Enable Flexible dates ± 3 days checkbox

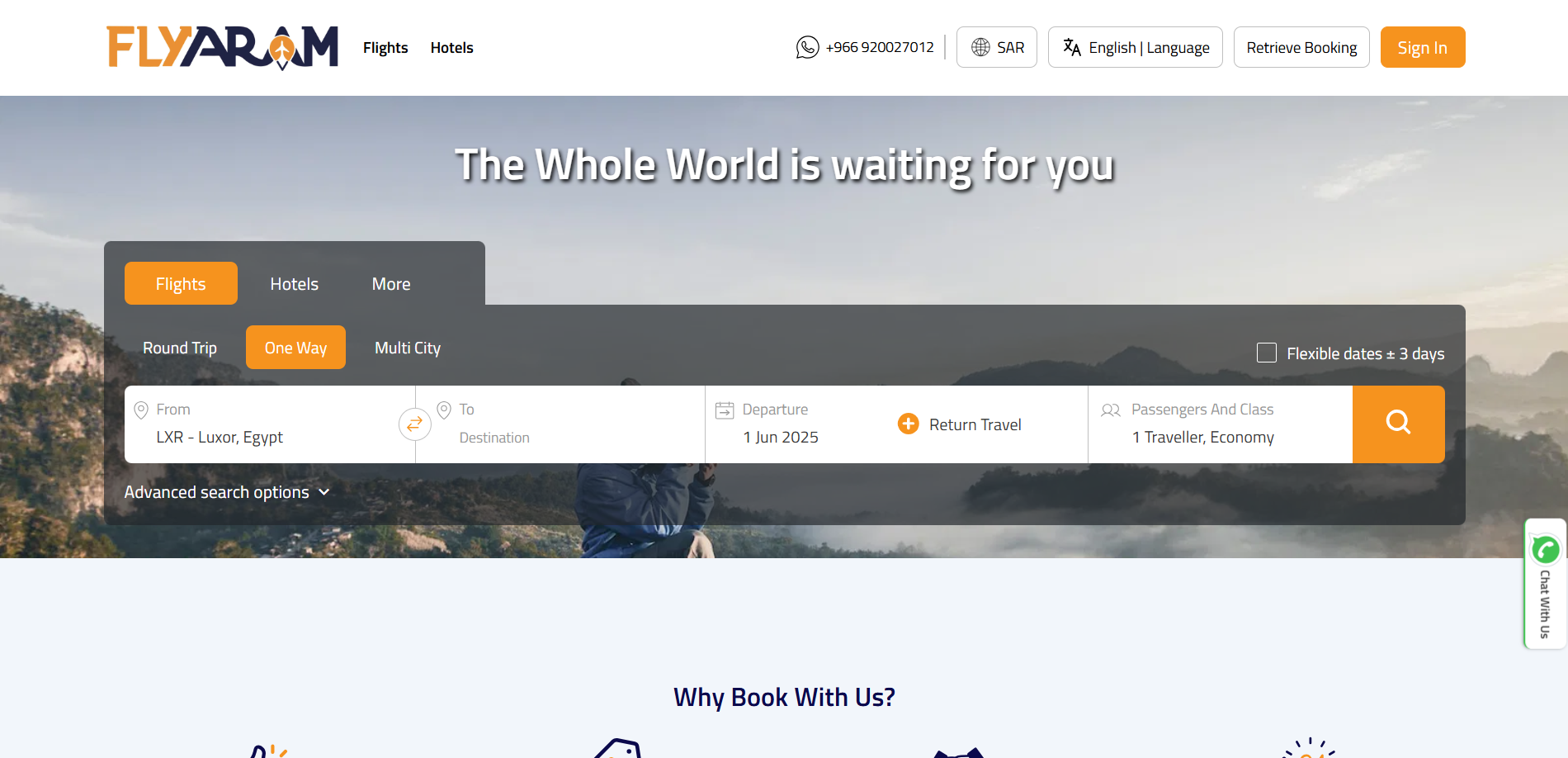coord(1266,353)
